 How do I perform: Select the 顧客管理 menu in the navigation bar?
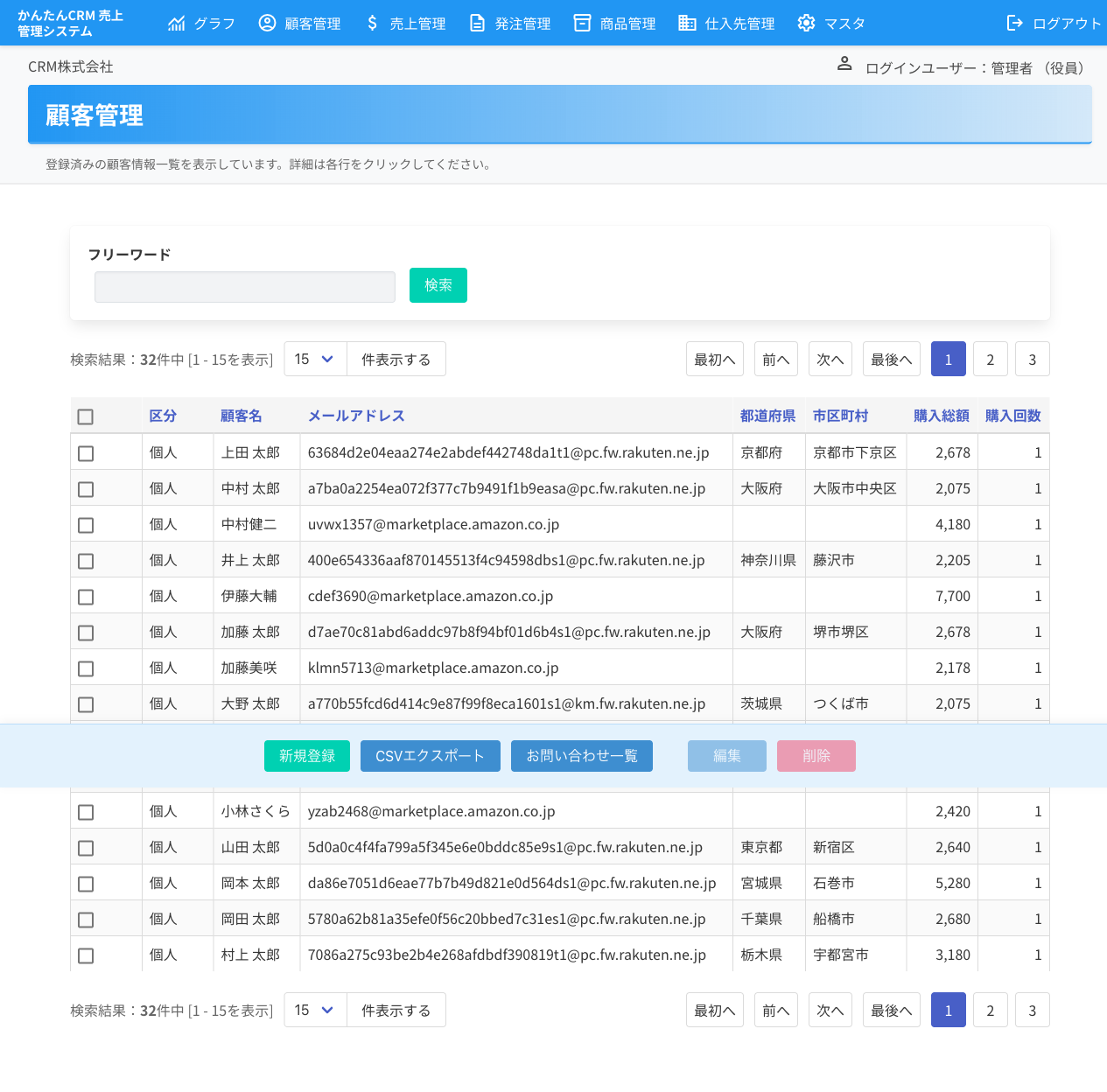[312, 23]
